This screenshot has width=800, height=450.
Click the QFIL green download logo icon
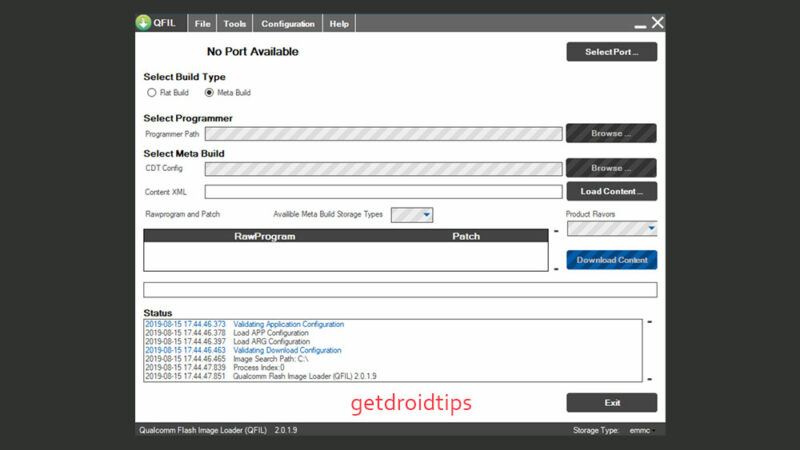coord(143,22)
